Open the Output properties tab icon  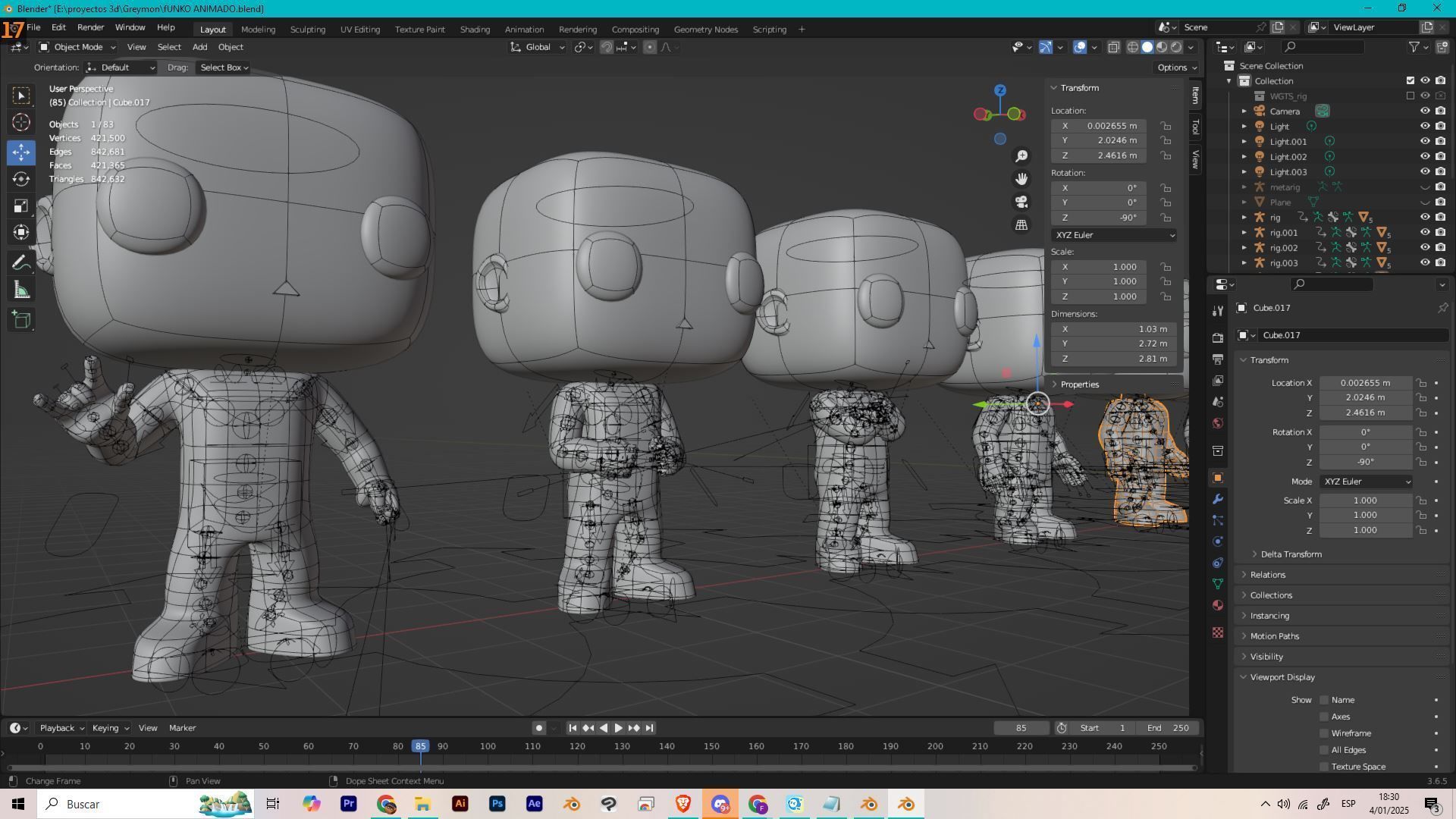(1218, 359)
